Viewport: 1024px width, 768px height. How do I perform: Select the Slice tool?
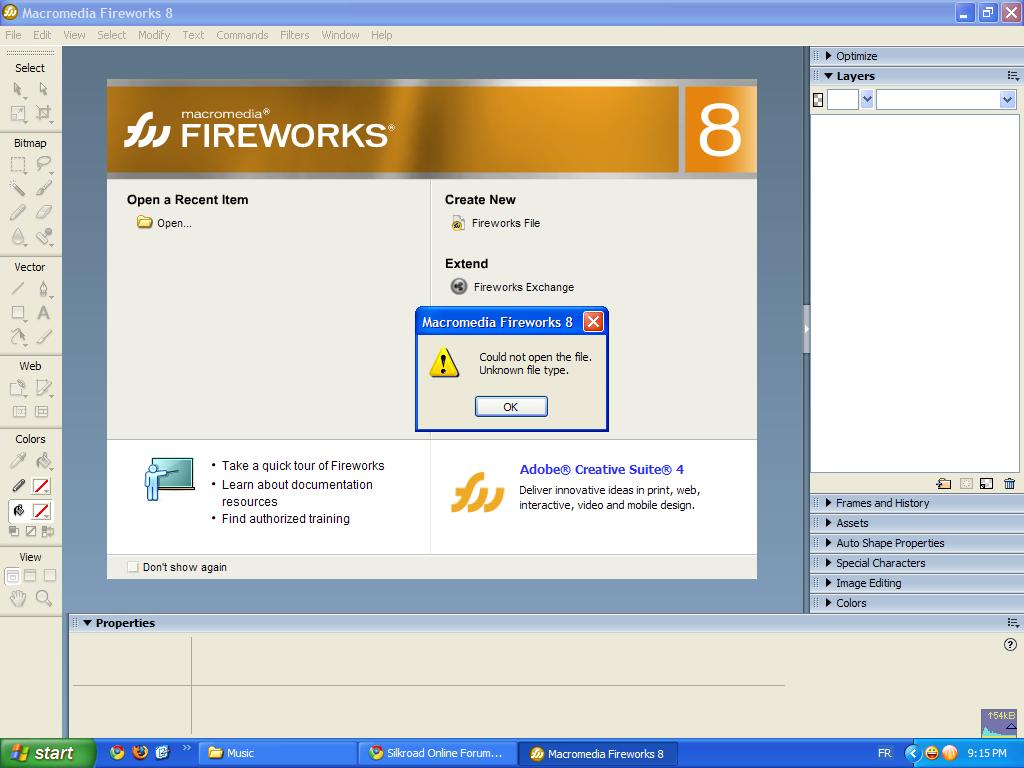tap(43, 388)
